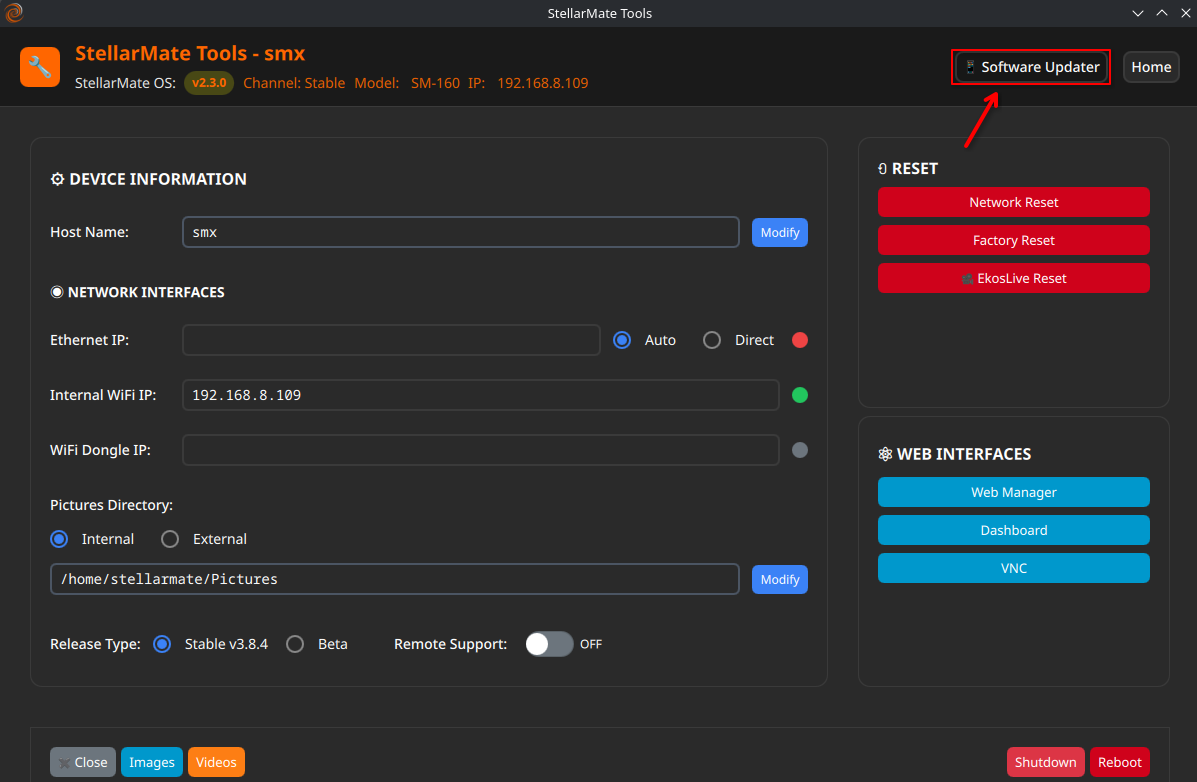Go to the Home page

tap(1150, 67)
